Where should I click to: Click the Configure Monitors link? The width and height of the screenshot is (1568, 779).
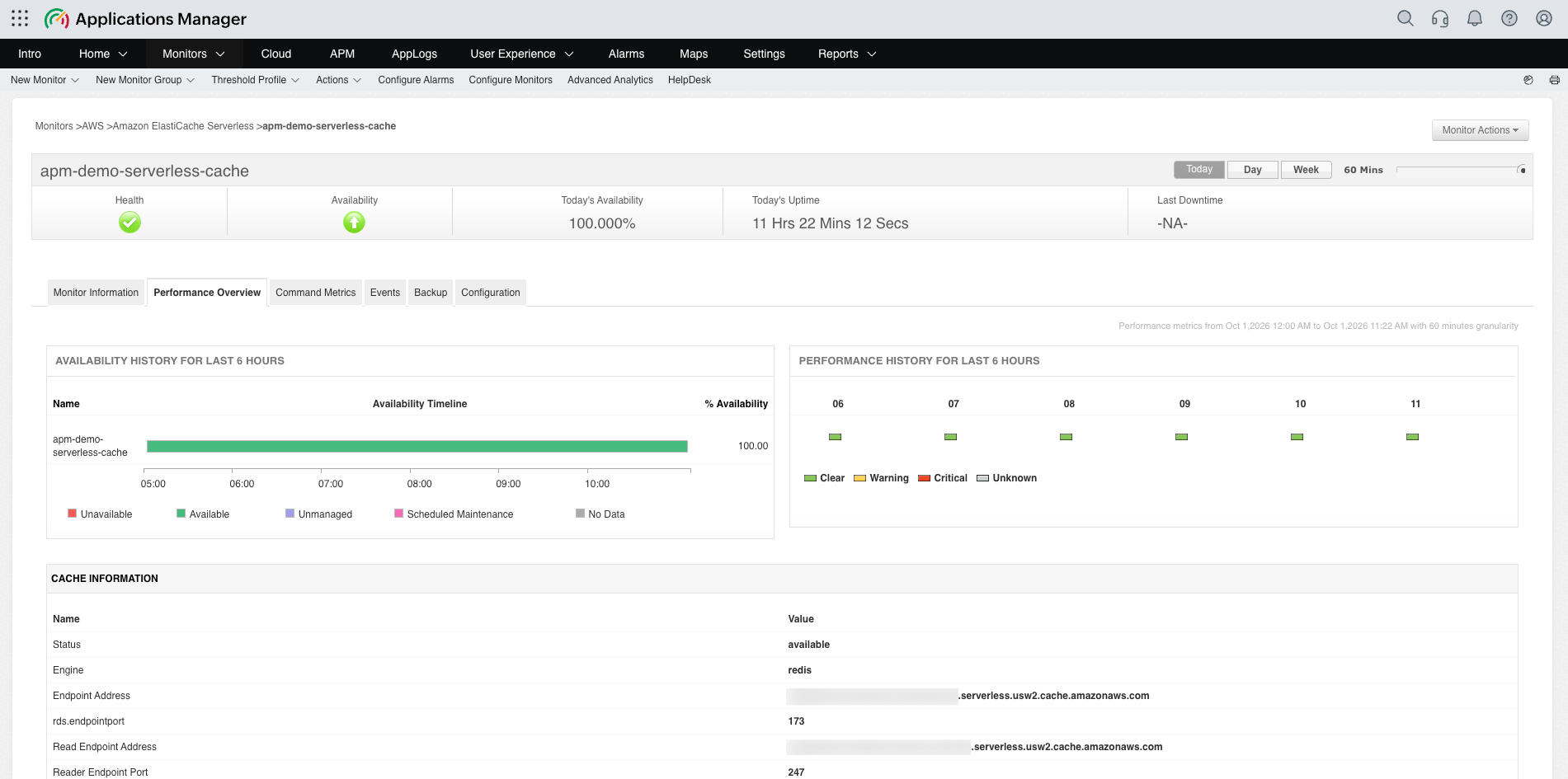tap(511, 80)
